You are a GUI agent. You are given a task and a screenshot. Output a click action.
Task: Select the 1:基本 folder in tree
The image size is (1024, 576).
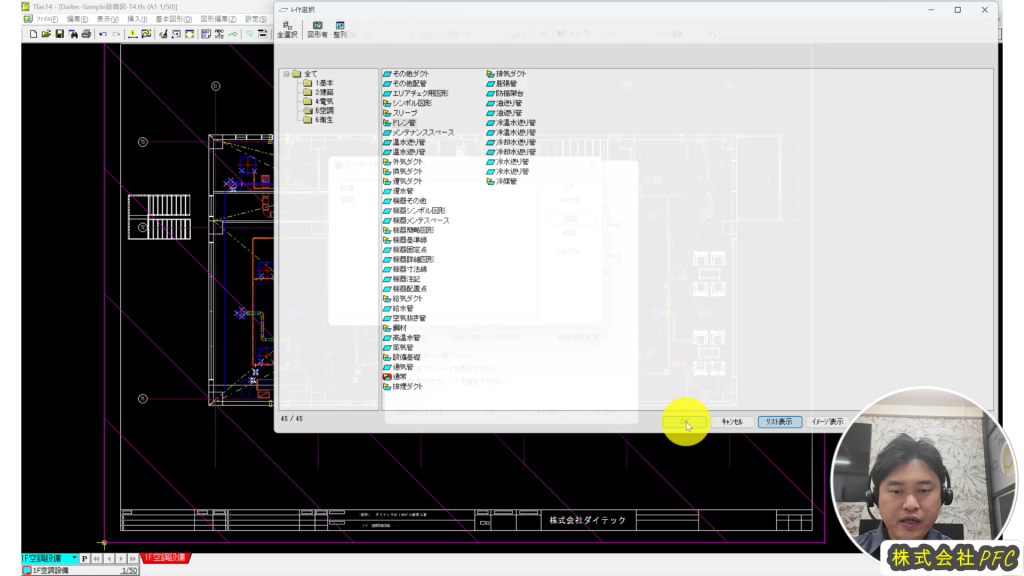click(x=324, y=83)
